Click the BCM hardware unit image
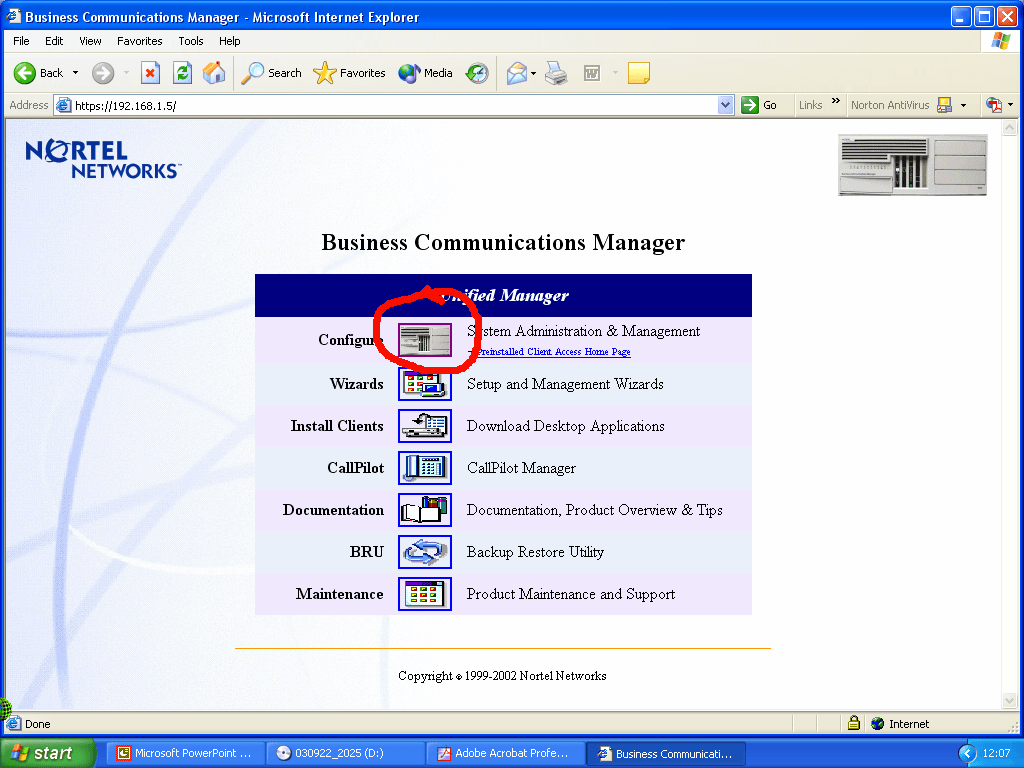Viewport: 1024px width, 768px height. [x=912, y=165]
